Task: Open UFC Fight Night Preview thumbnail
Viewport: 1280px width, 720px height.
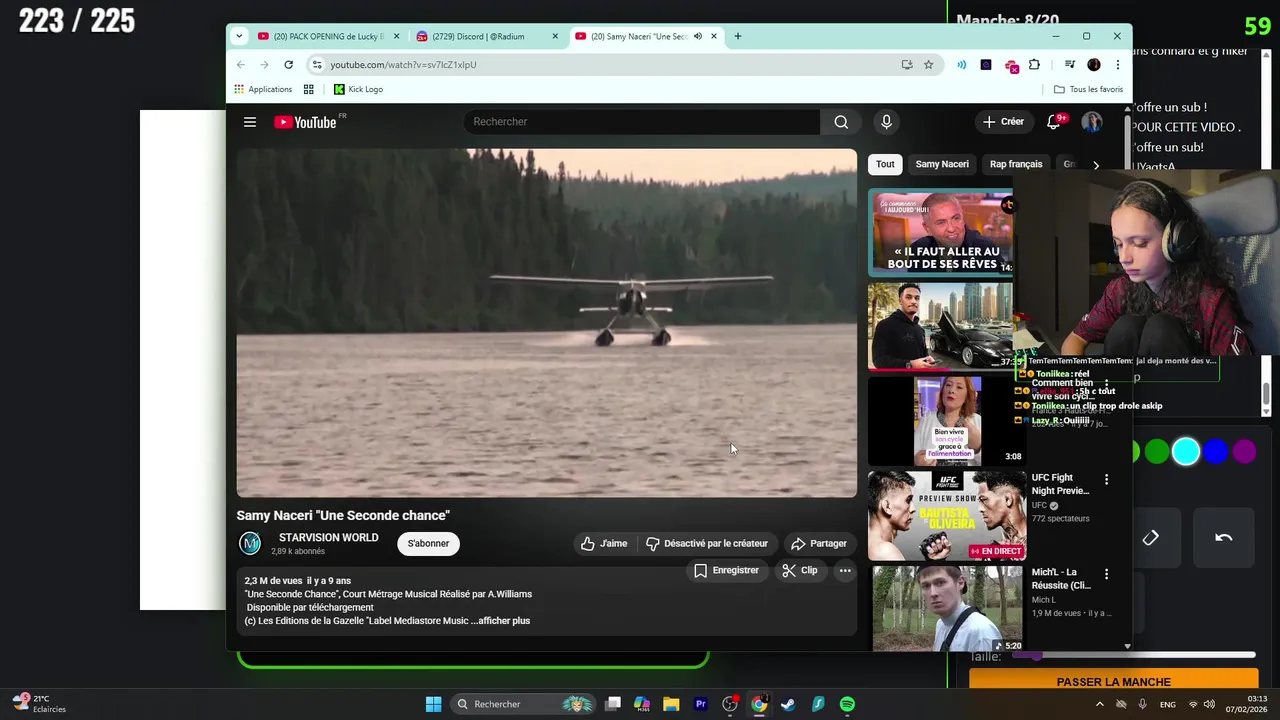Action: (x=947, y=516)
